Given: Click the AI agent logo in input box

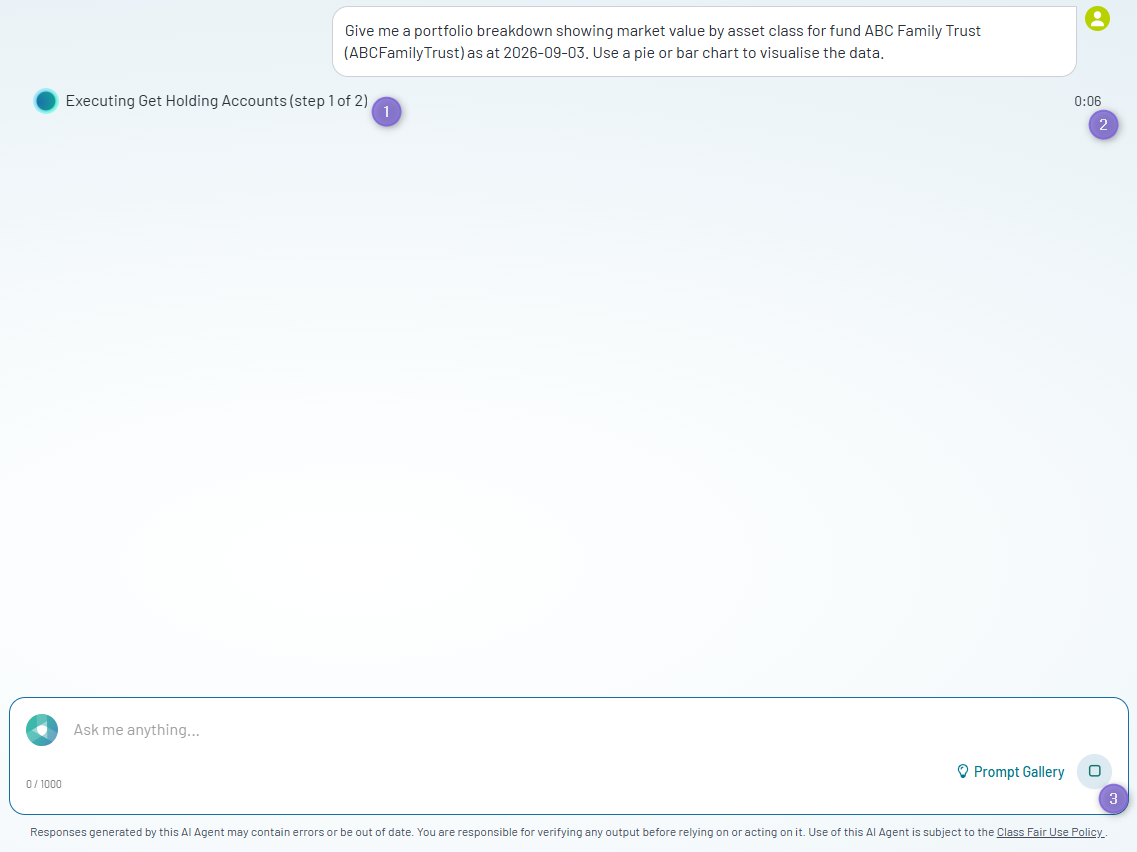Looking at the screenshot, I should point(42,730).
